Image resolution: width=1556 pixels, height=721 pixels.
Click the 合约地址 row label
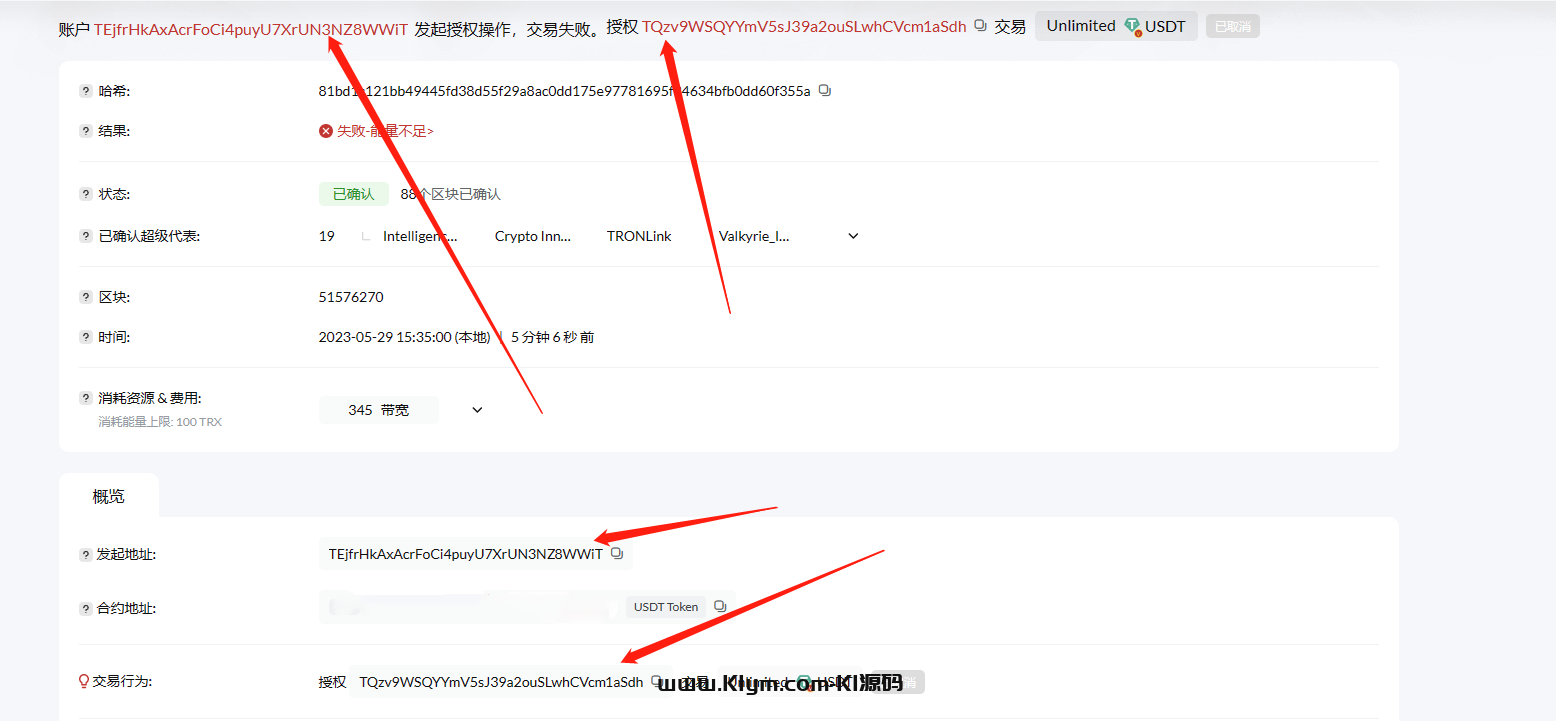click(126, 608)
